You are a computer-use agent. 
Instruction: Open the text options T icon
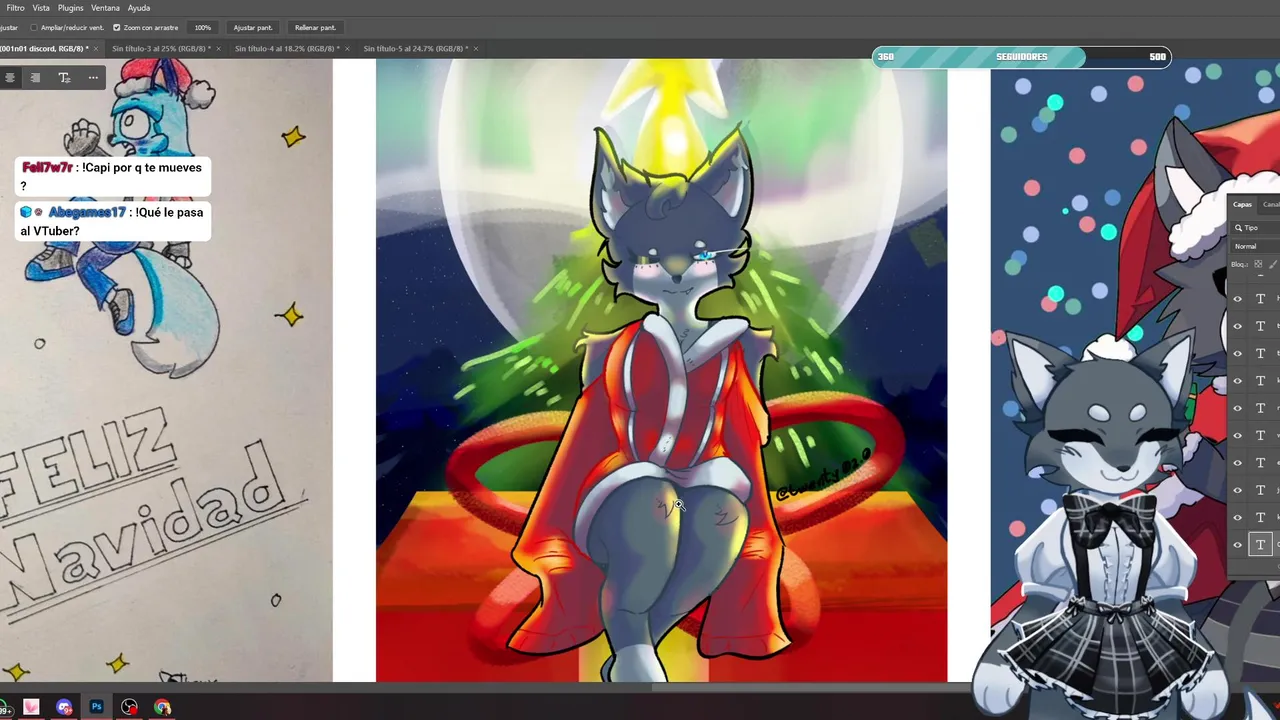tap(64, 77)
